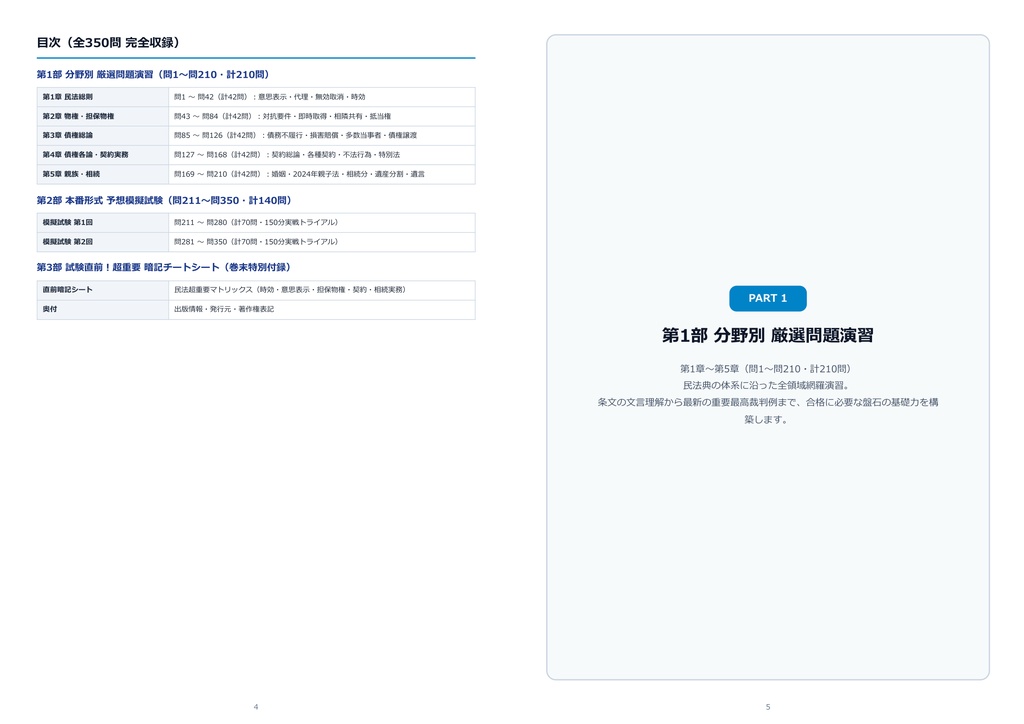This screenshot has height=724, width=1024.
Task: Click the large centered title "第1部 分野別 厳選問題演習"
Action: [x=767, y=336]
